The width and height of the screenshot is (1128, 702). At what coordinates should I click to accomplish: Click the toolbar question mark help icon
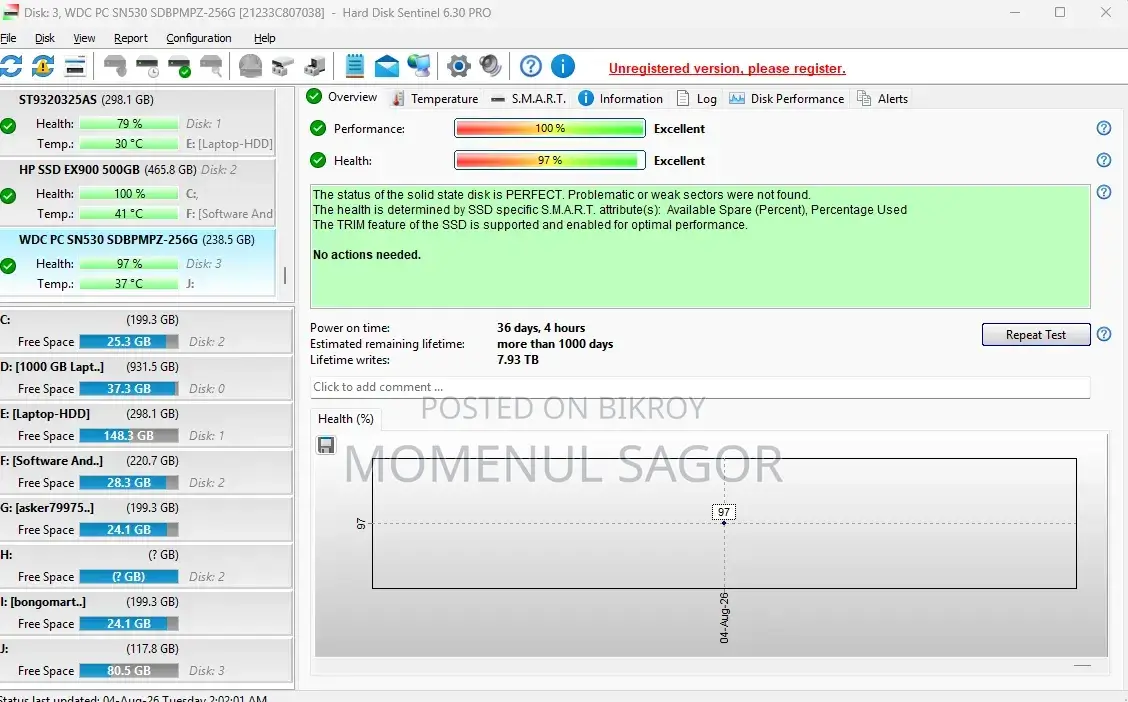(x=531, y=66)
